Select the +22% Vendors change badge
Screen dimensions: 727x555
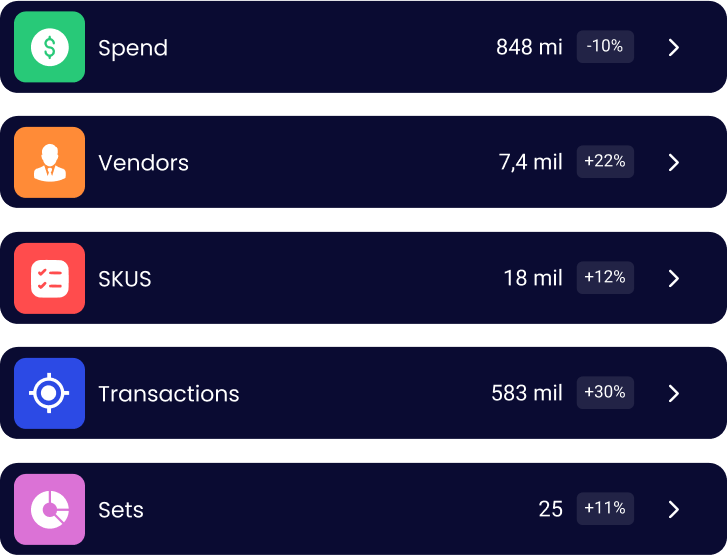[x=605, y=162]
